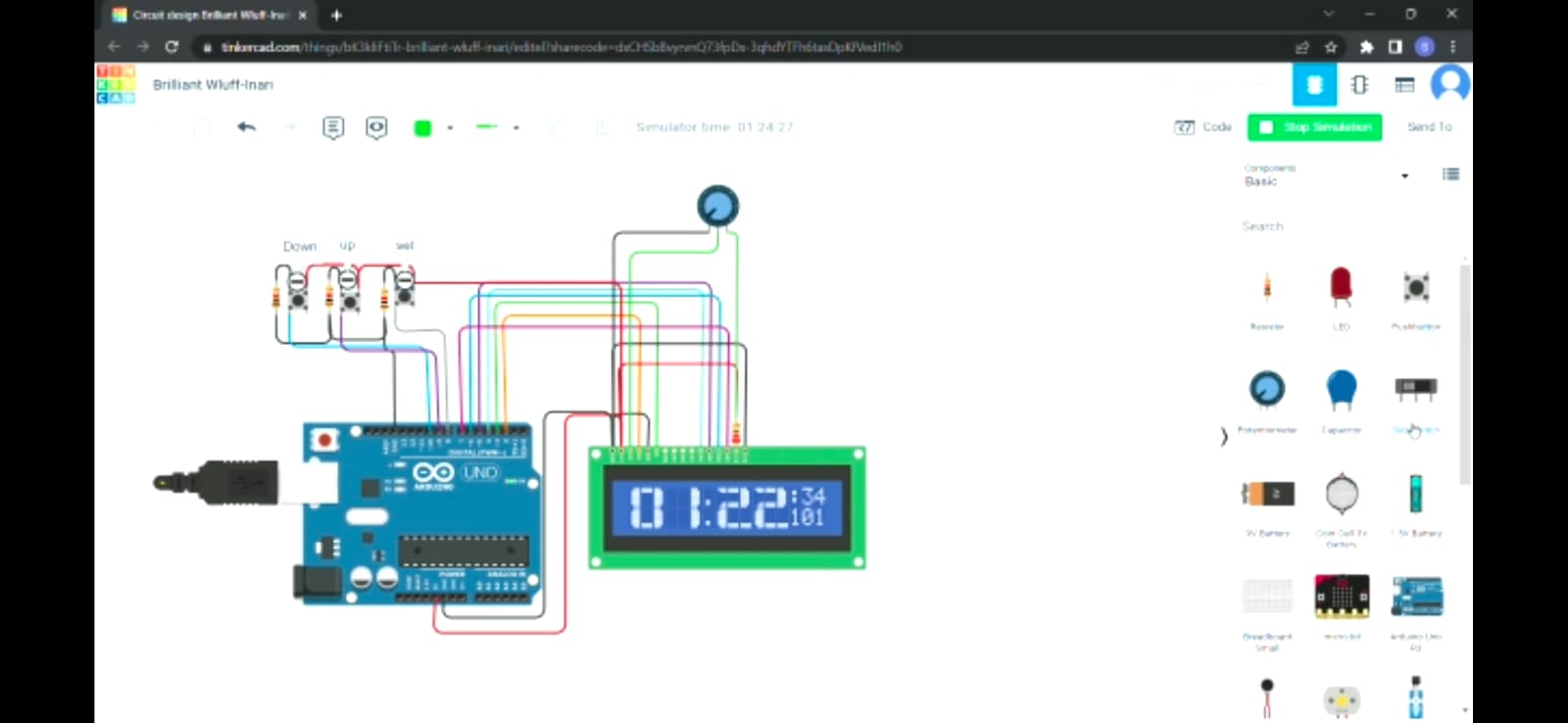Select the Slideswitch component

pyautogui.click(x=1415, y=400)
